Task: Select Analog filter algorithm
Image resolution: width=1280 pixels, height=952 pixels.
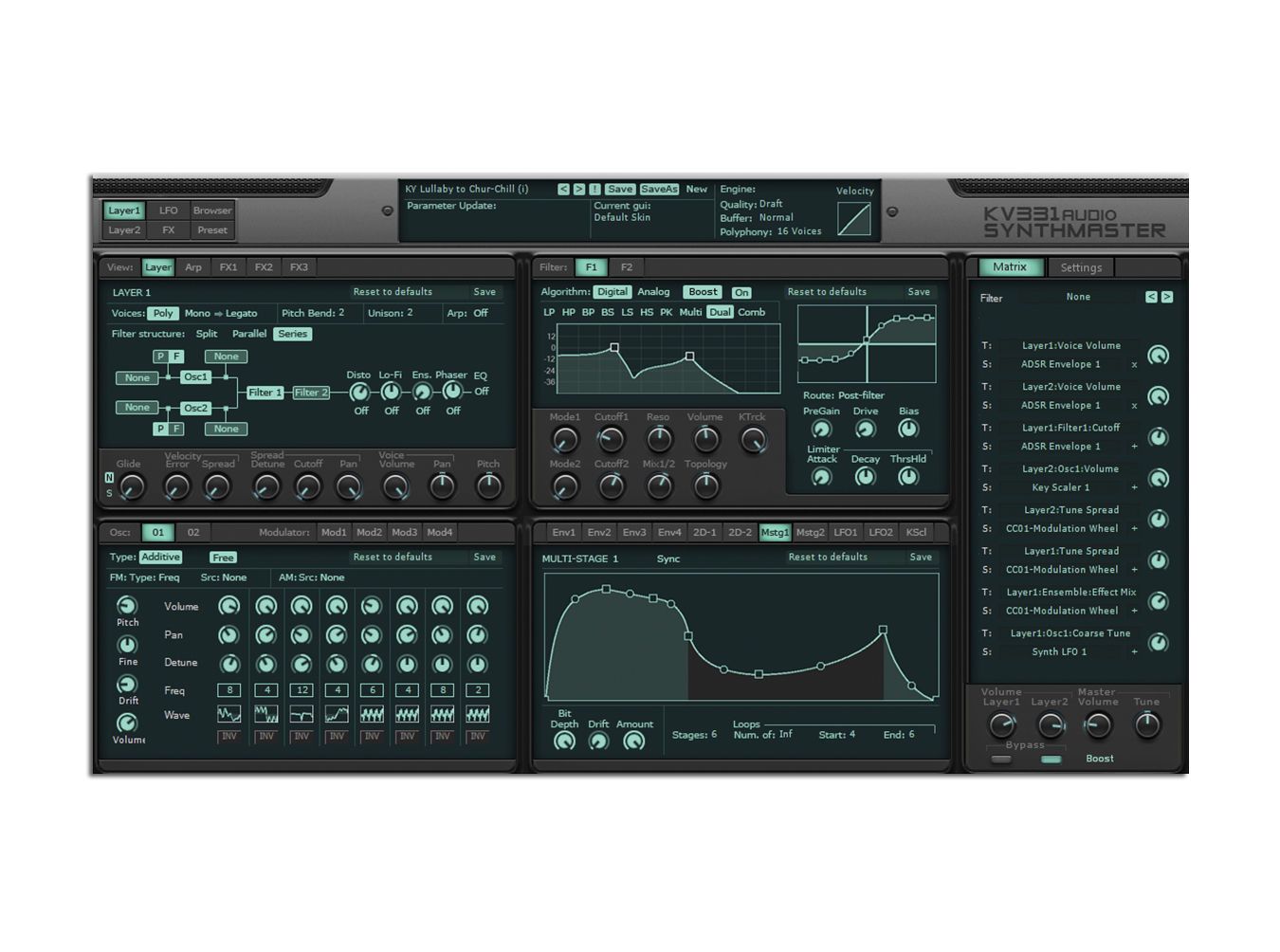Action: pyautogui.click(x=653, y=292)
